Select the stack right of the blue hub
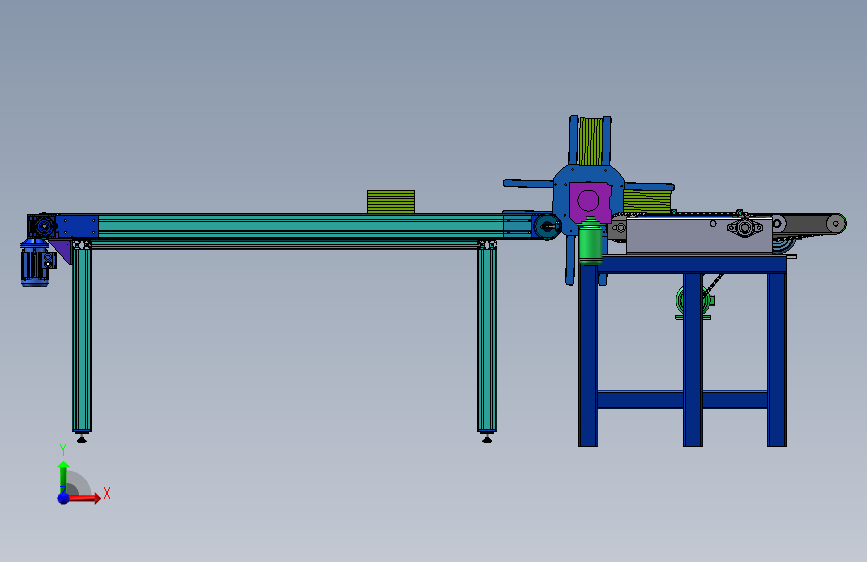 point(647,201)
